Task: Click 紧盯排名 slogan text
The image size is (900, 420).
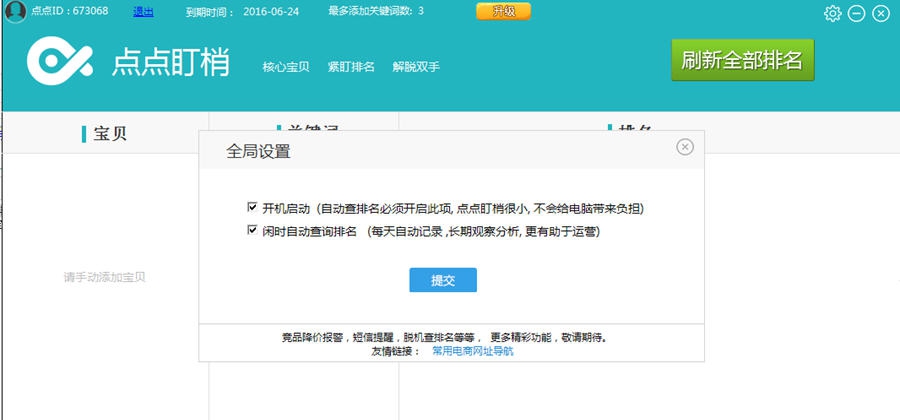Action: (351, 67)
